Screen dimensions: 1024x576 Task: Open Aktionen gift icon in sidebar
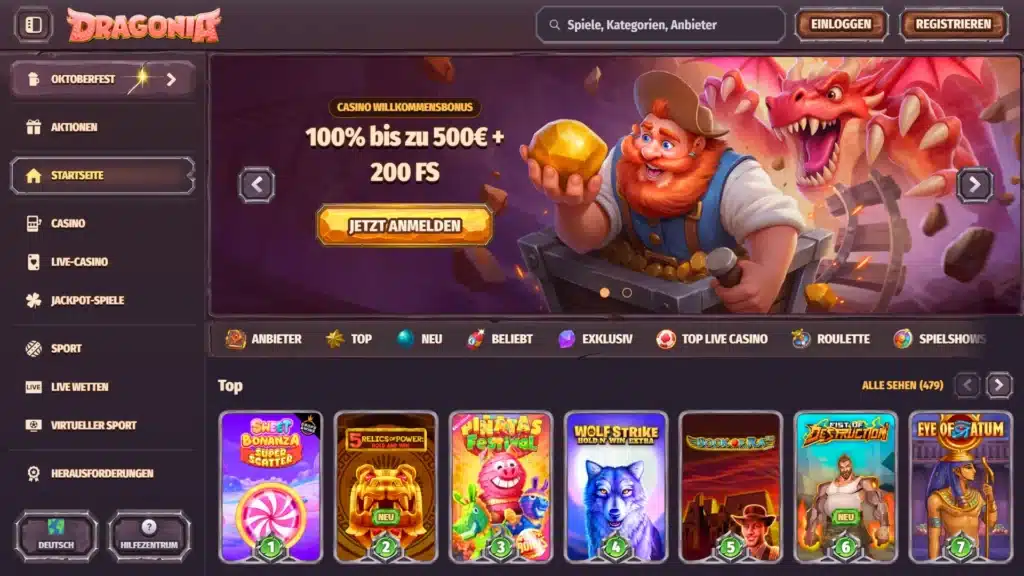point(33,127)
